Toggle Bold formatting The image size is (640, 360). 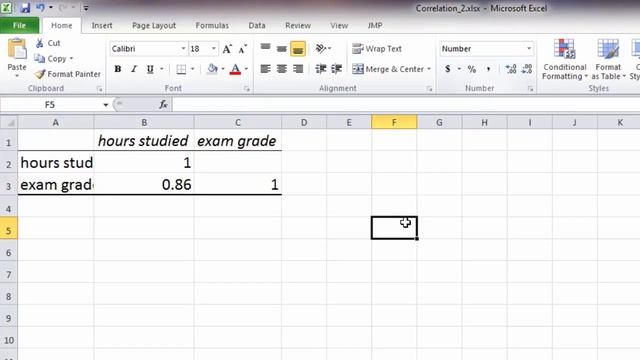click(118, 69)
